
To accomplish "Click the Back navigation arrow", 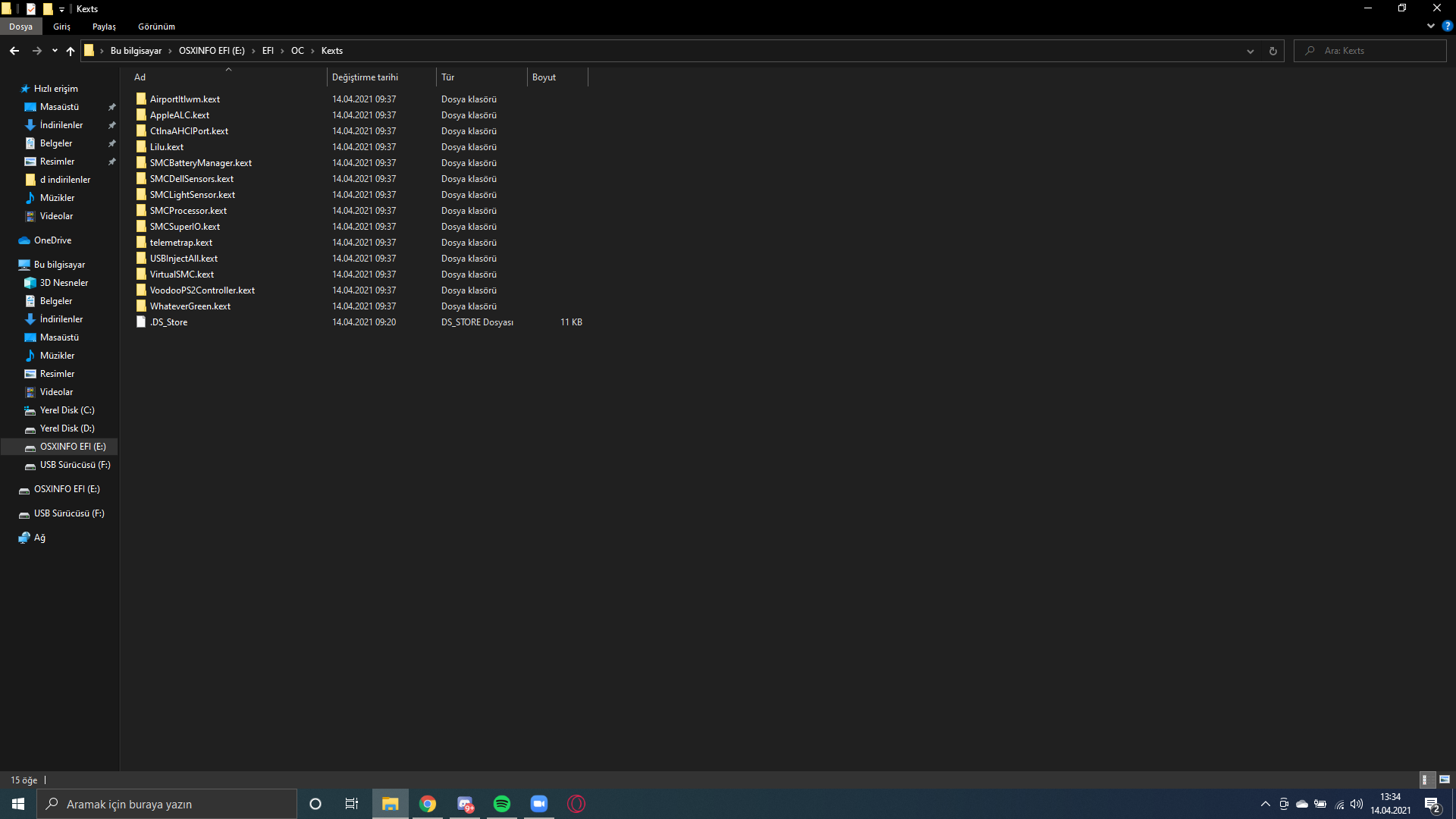I will point(14,51).
